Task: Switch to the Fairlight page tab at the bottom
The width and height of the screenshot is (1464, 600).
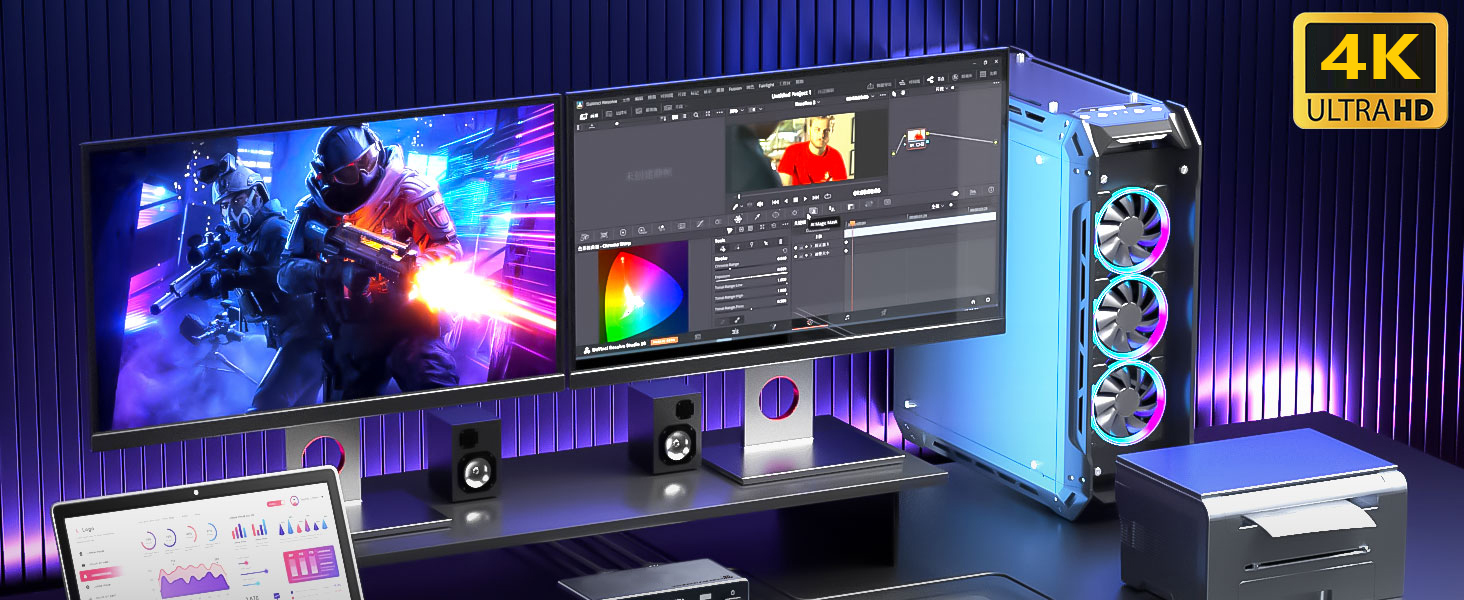Action: (x=847, y=317)
